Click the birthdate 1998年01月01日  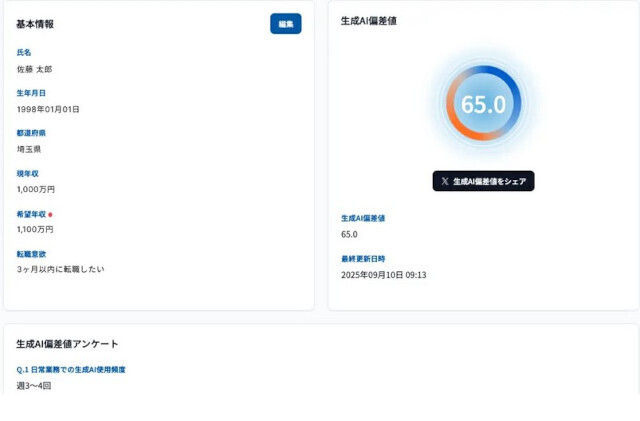point(48,109)
